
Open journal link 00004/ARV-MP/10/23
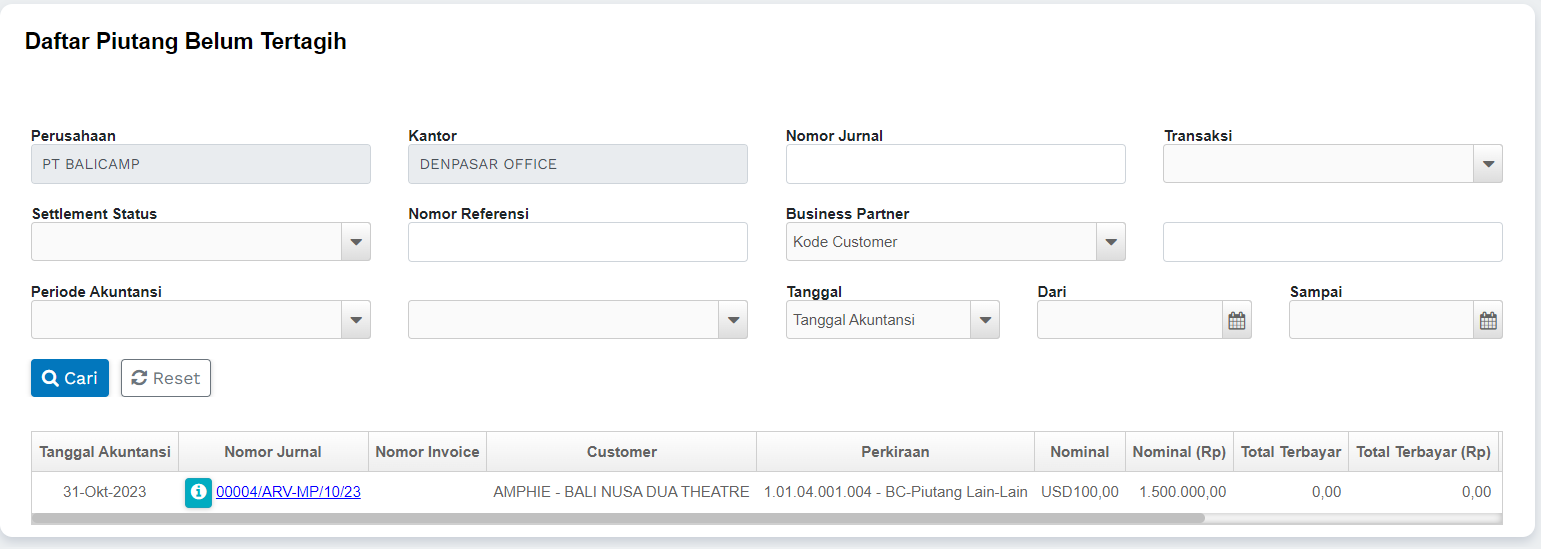pos(288,492)
